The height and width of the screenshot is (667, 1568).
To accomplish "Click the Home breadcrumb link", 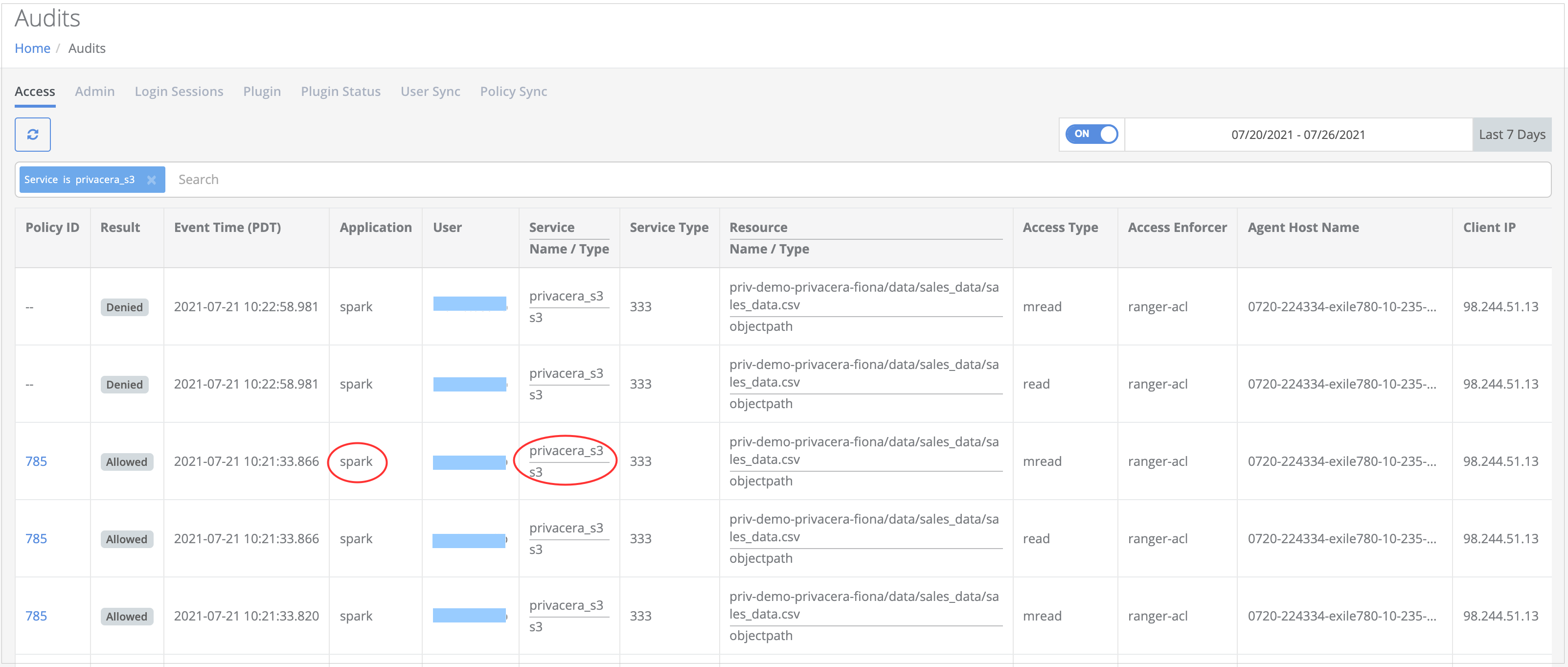I will (32, 48).
